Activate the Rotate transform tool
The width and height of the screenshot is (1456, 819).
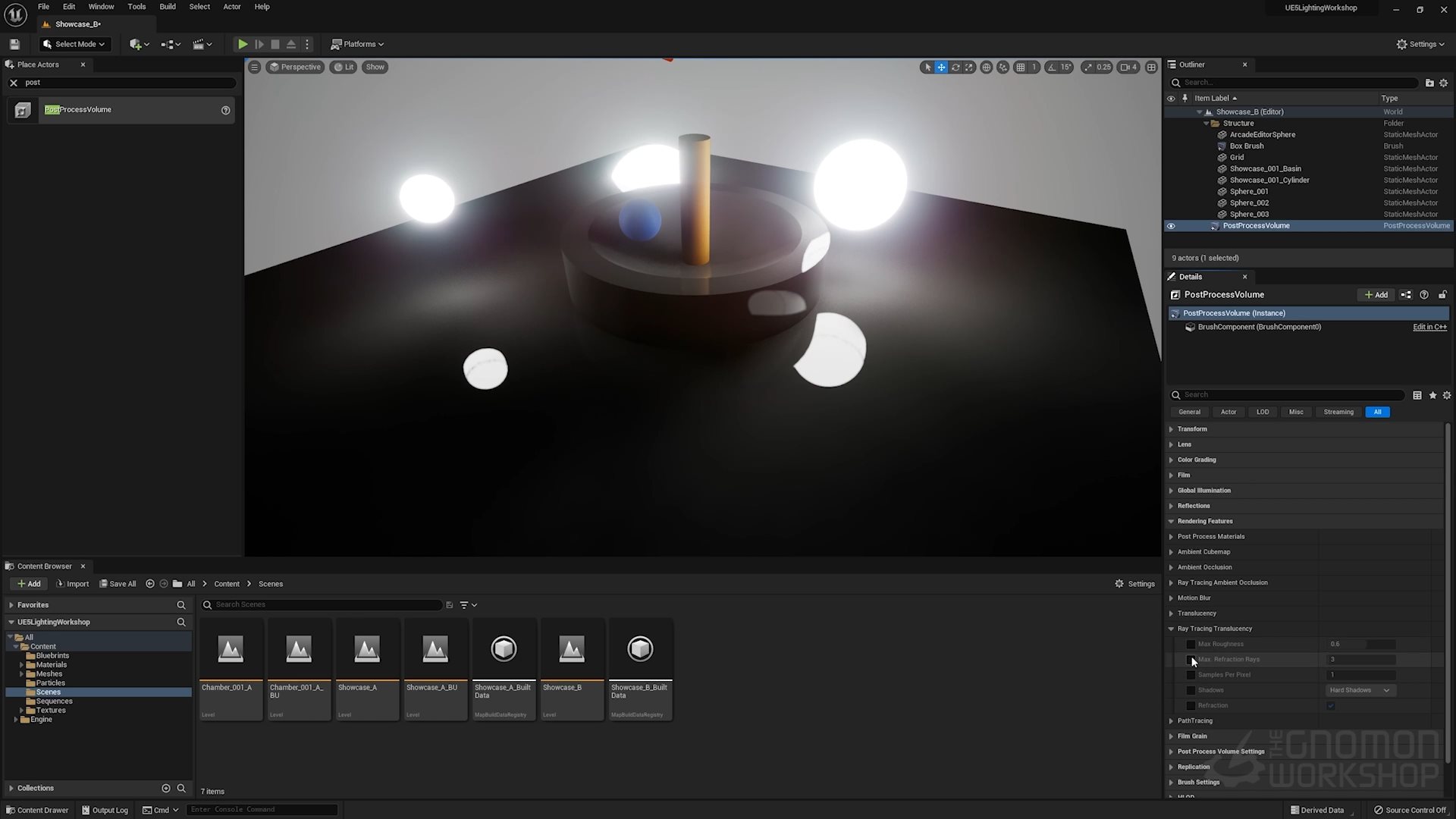[955, 67]
